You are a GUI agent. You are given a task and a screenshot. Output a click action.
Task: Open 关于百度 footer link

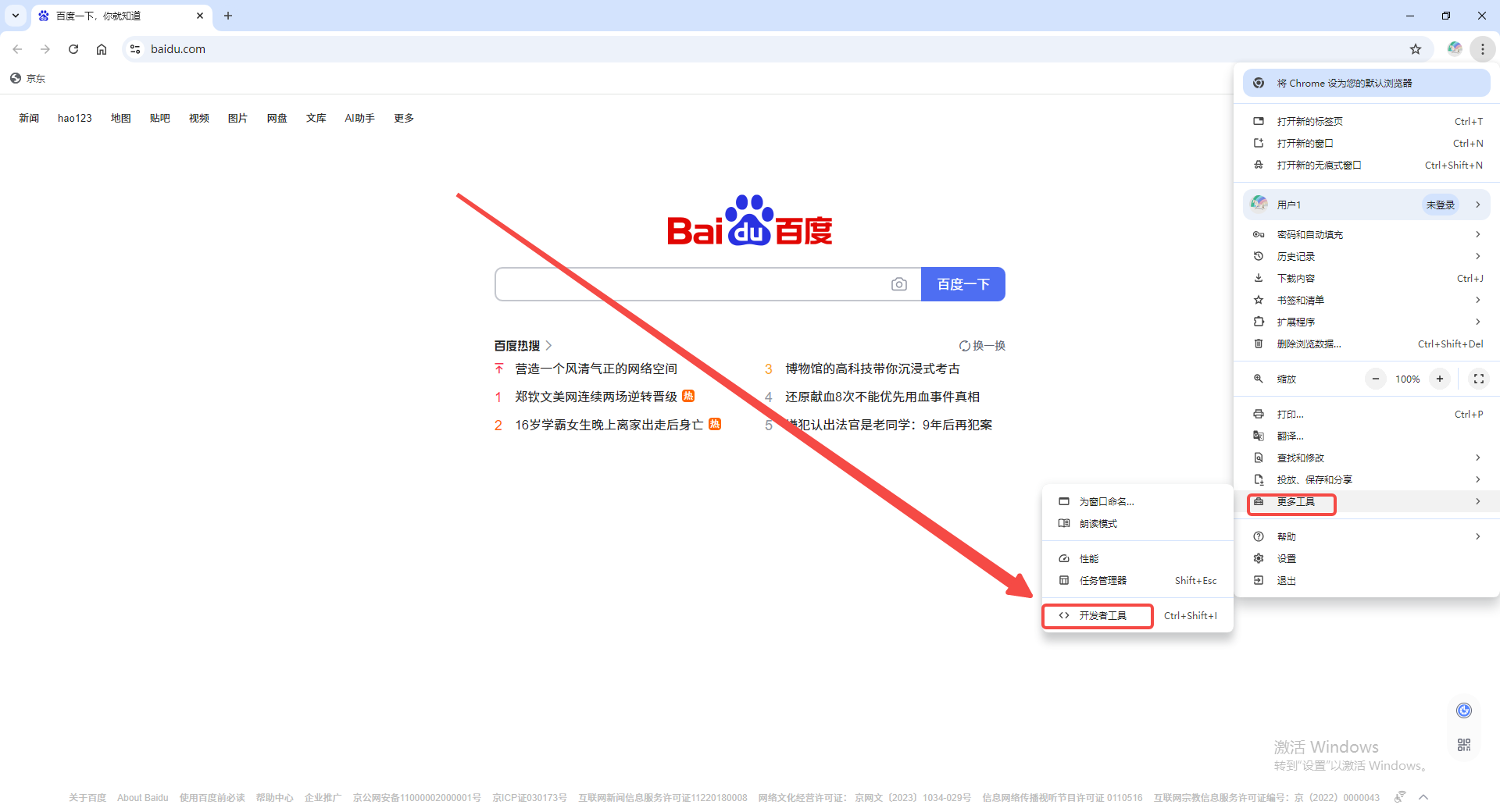pyautogui.click(x=87, y=798)
